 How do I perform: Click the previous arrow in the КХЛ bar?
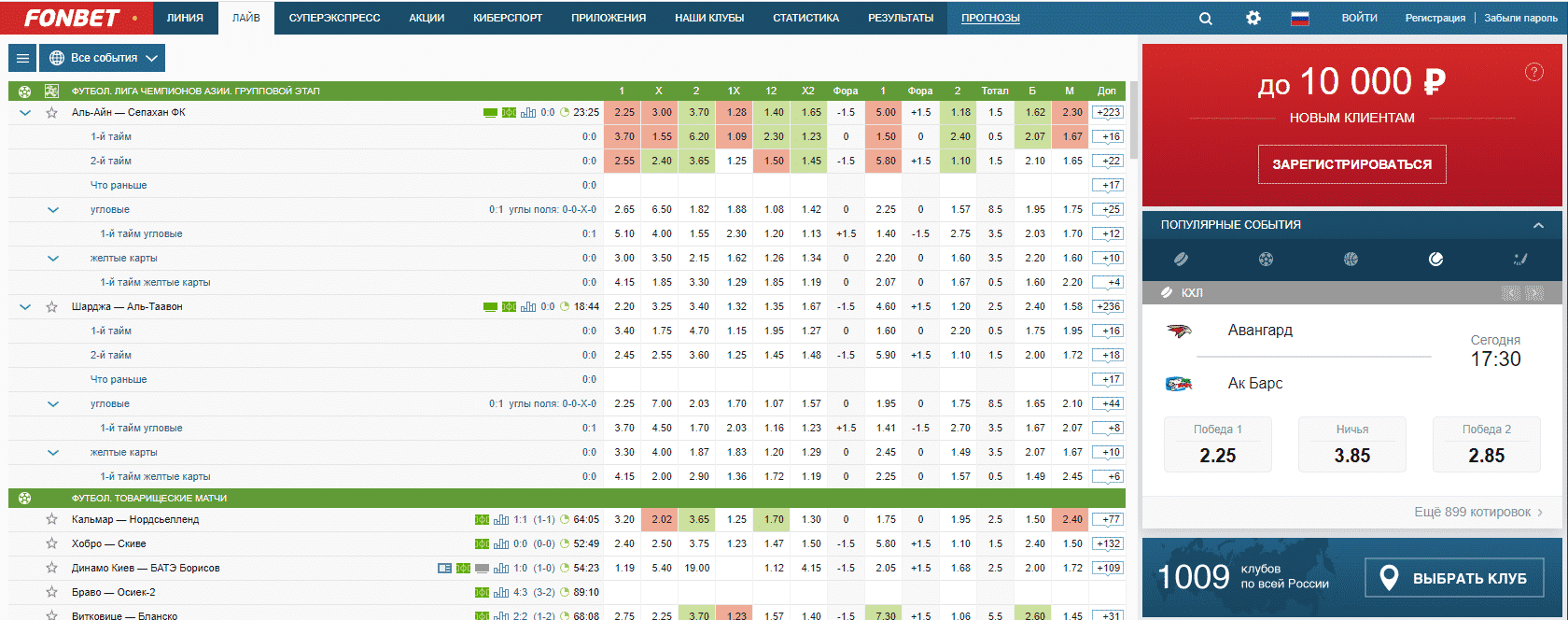coord(1511,293)
